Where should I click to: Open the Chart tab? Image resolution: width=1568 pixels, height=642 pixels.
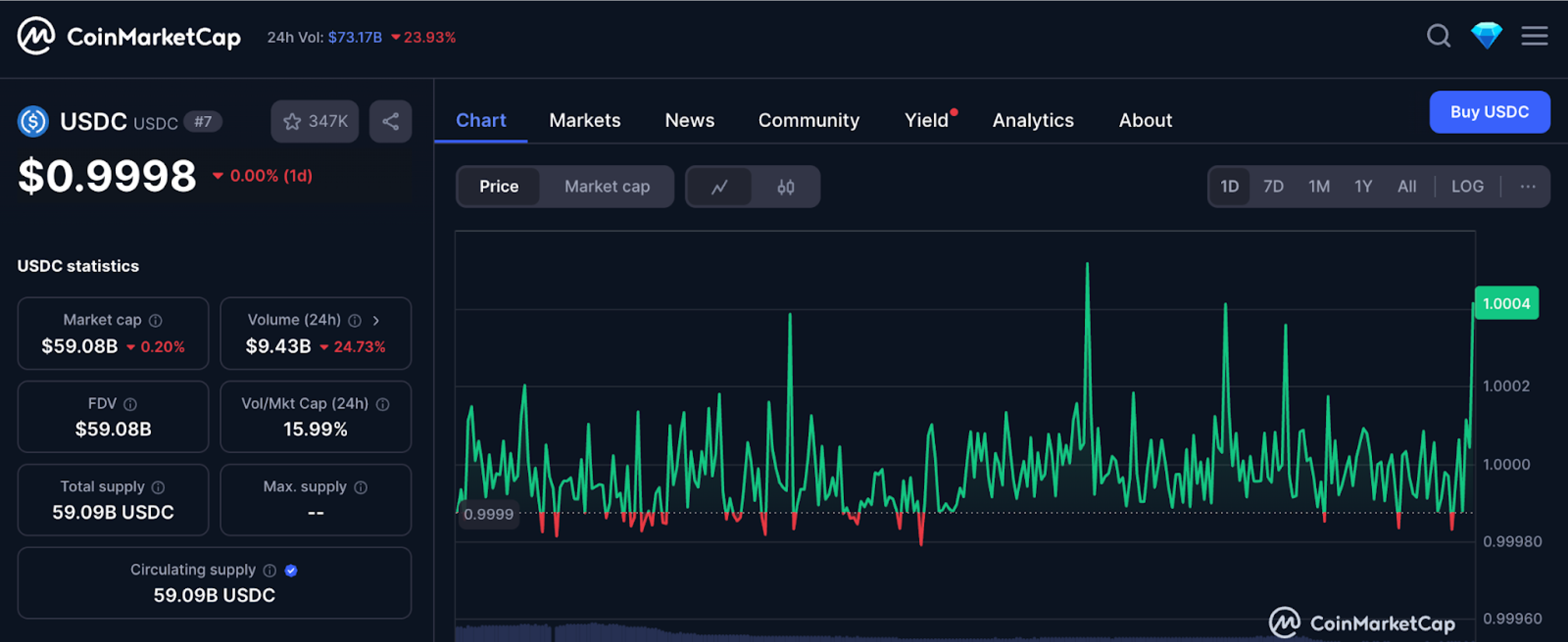(x=481, y=120)
